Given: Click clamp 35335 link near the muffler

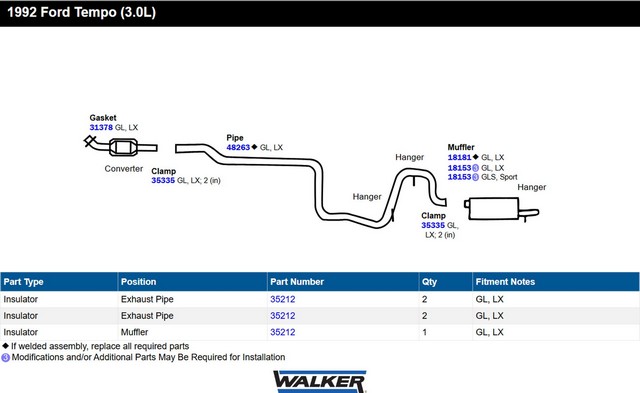Looking at the screenshot, I should (433, 225).
